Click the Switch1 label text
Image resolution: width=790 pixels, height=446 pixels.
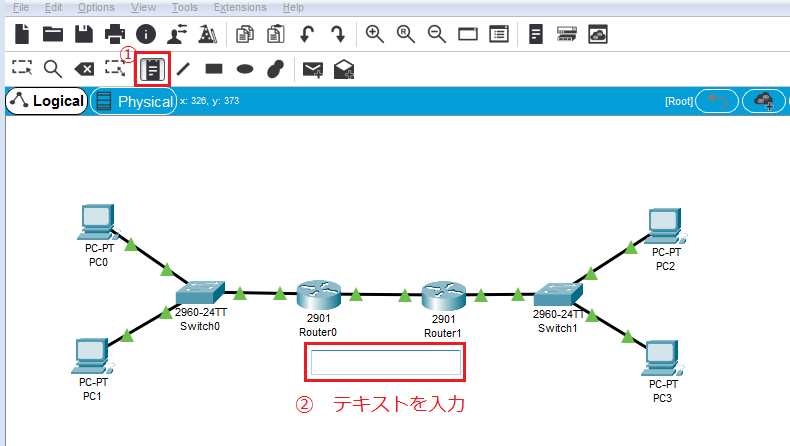pos(558,328)
